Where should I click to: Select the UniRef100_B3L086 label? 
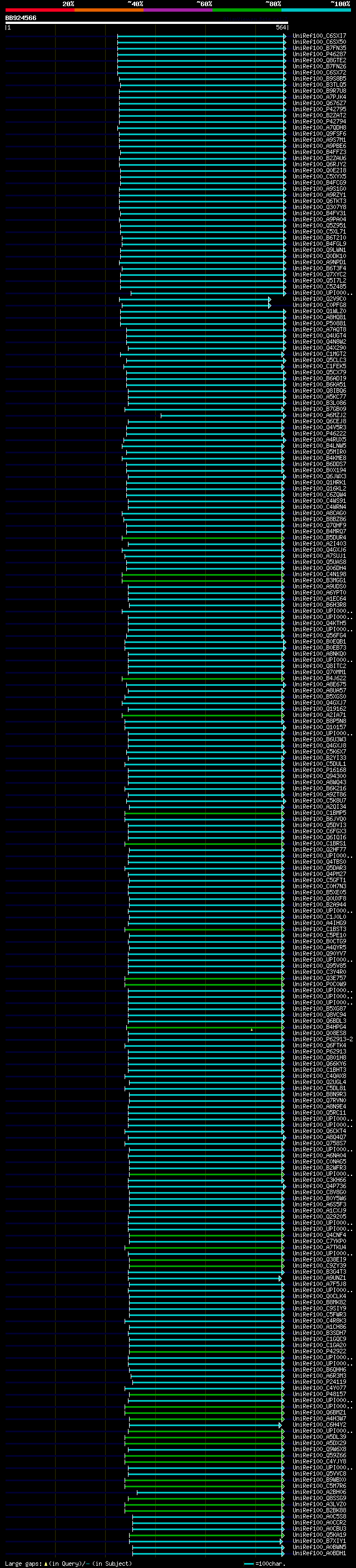click(x=319, y=403)
